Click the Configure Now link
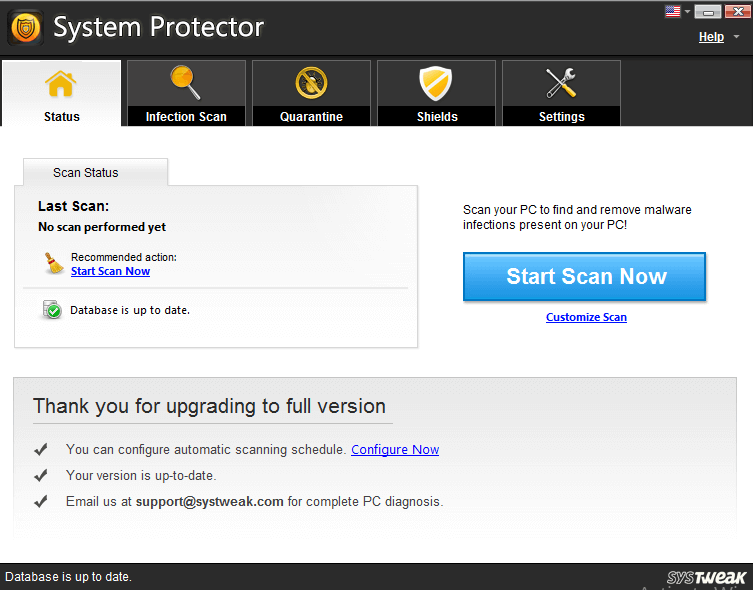This screenshot has height=590, width=753. (395, 450)
